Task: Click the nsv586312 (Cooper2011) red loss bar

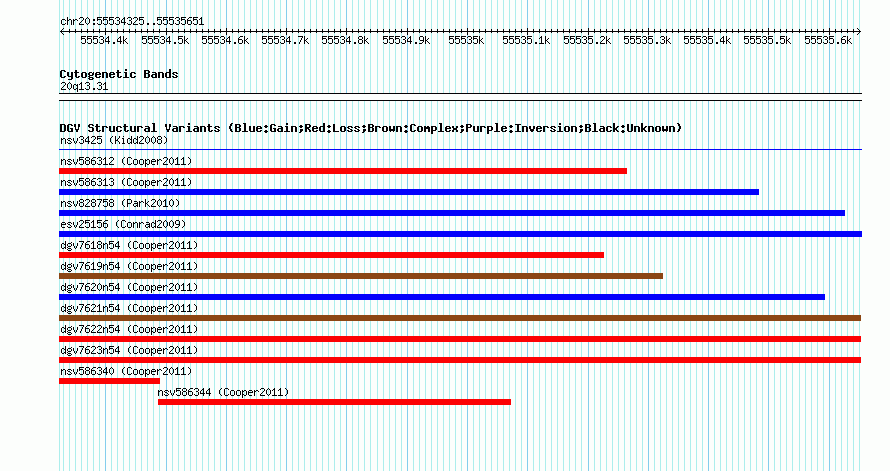Action: (x=343, y=171)
